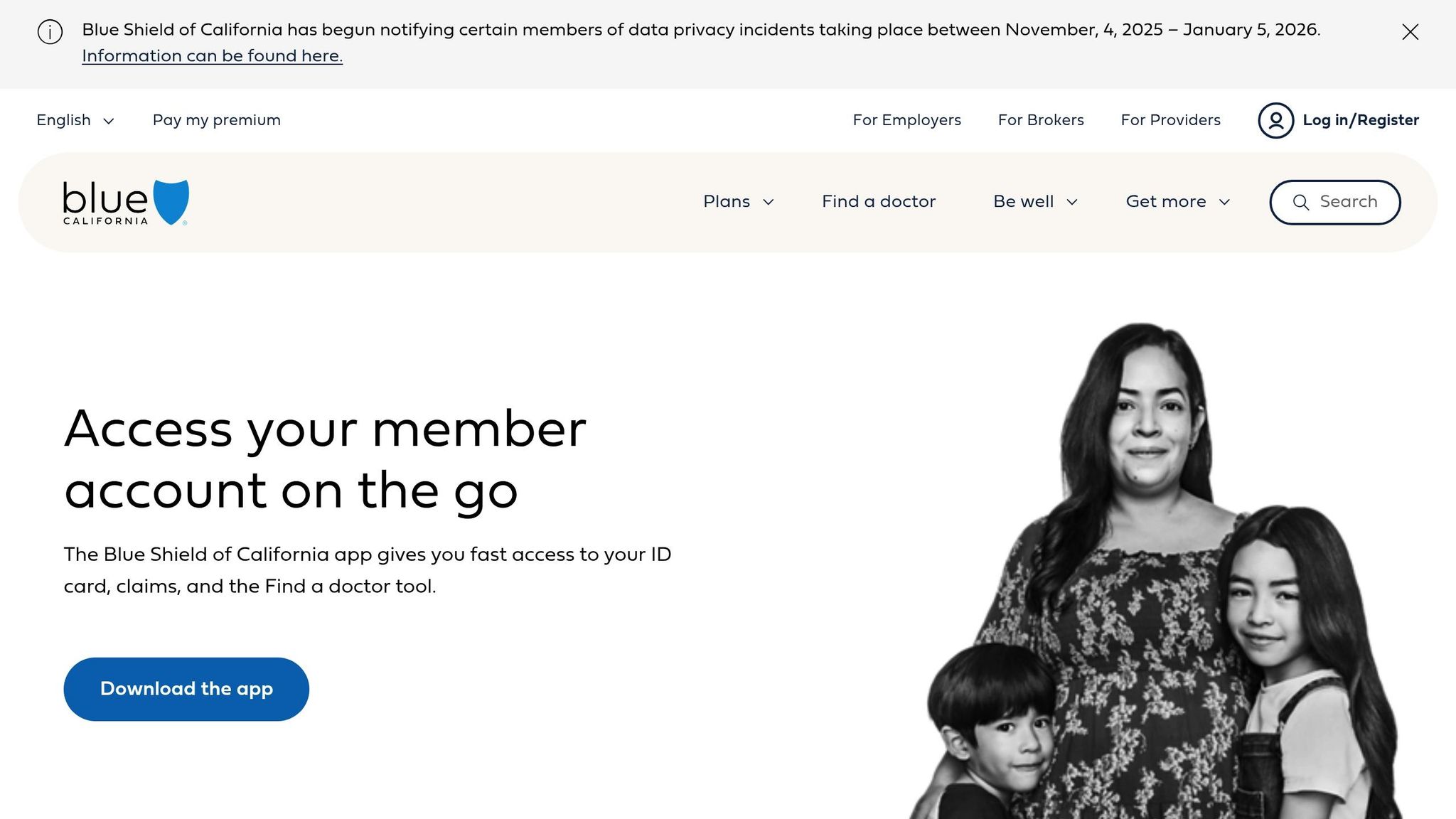Expand the Get more dropdown chevron
The width and height of the screenshot is (1456, 819).
1224,203
